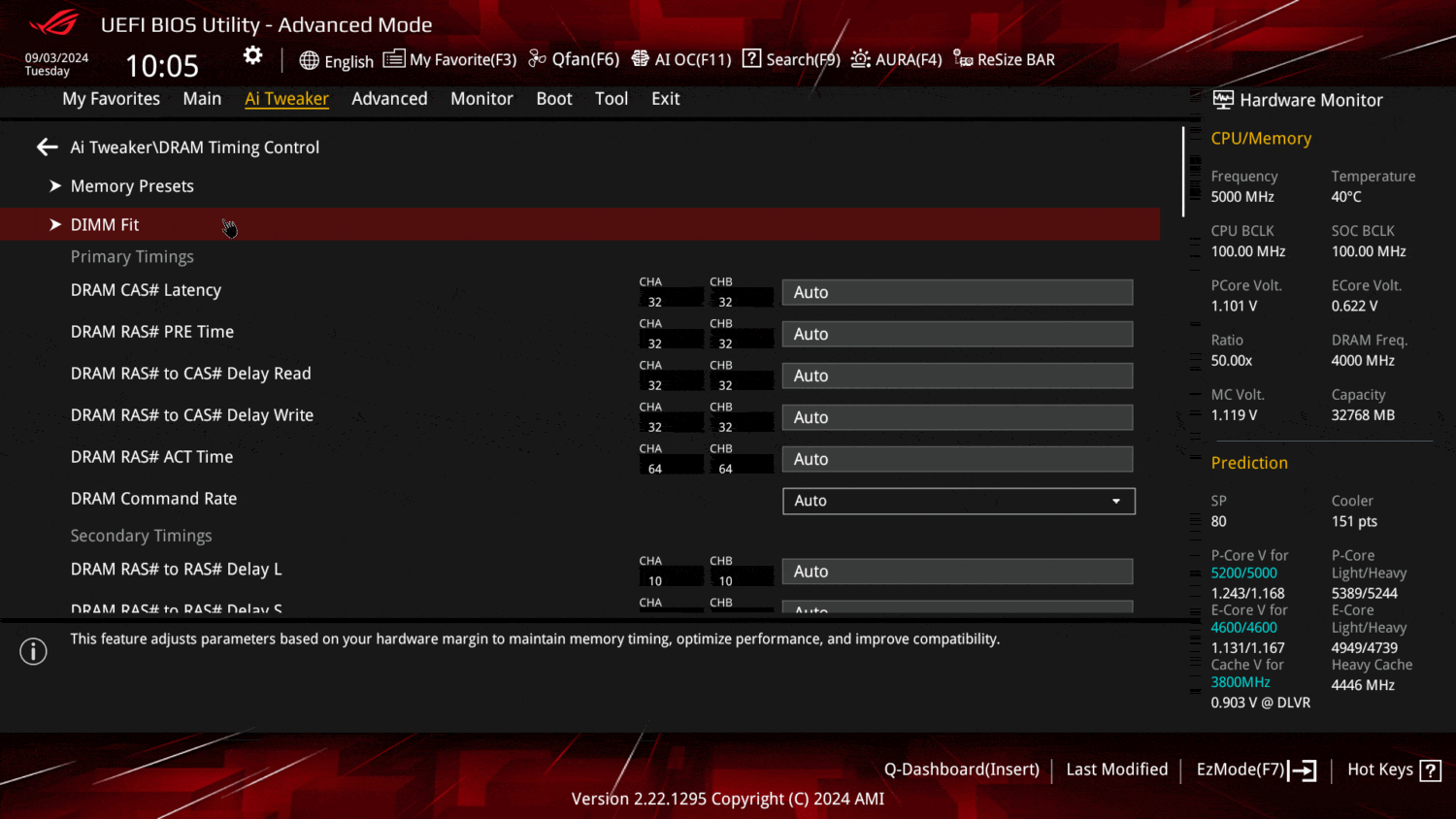Go back using the left arrow
Screen dimensions: 1456x819
[x=47, y=147]
